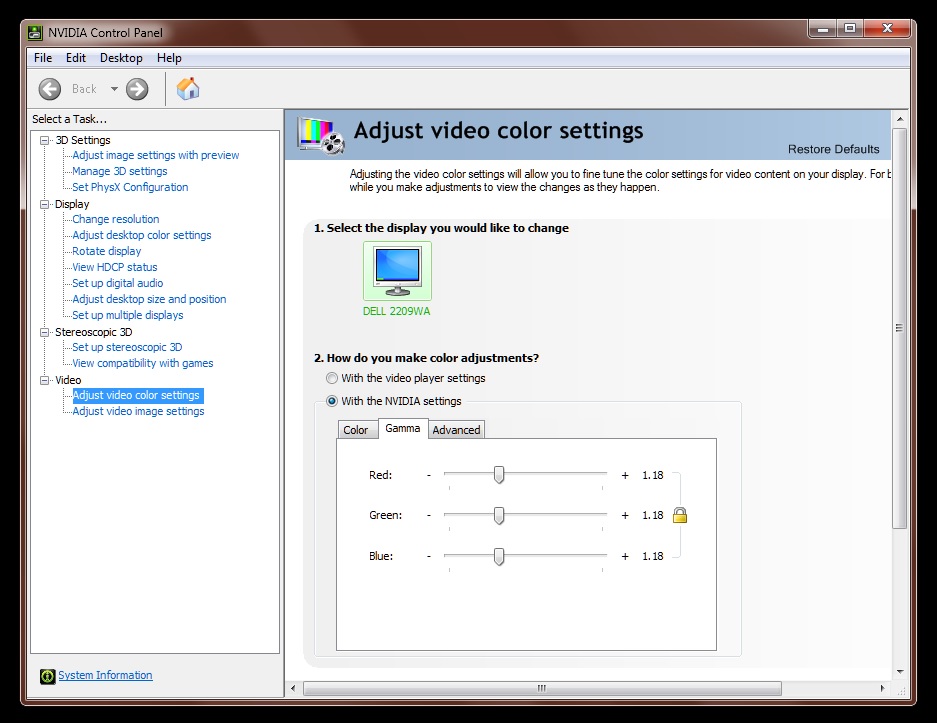Select 'With the video player settings' option
This screenshot has width=937, height=723.
coord(332,378)
